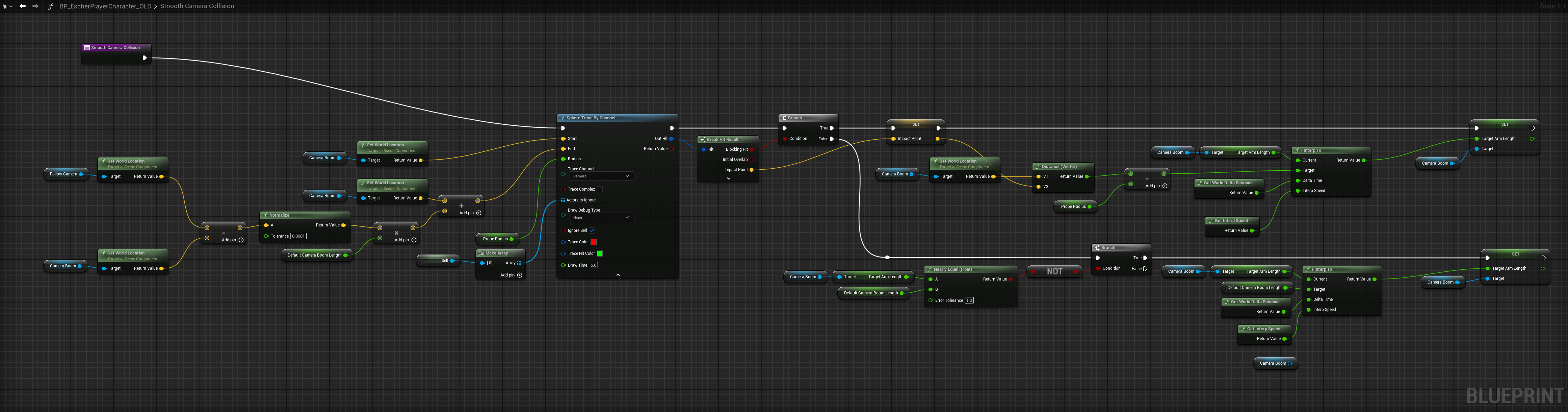Click Smooth Camera Collision breadcrumb
This screenshot has width=1568, height=412.
click(x=197, y=6)
